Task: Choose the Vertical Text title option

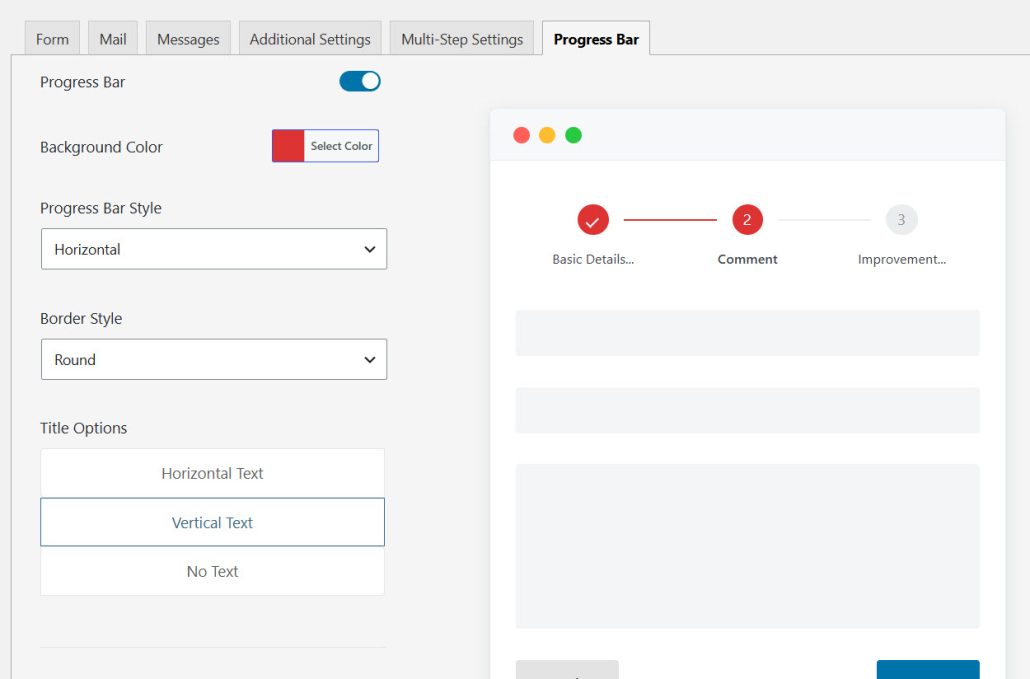Action: click(x=212, y=522)
